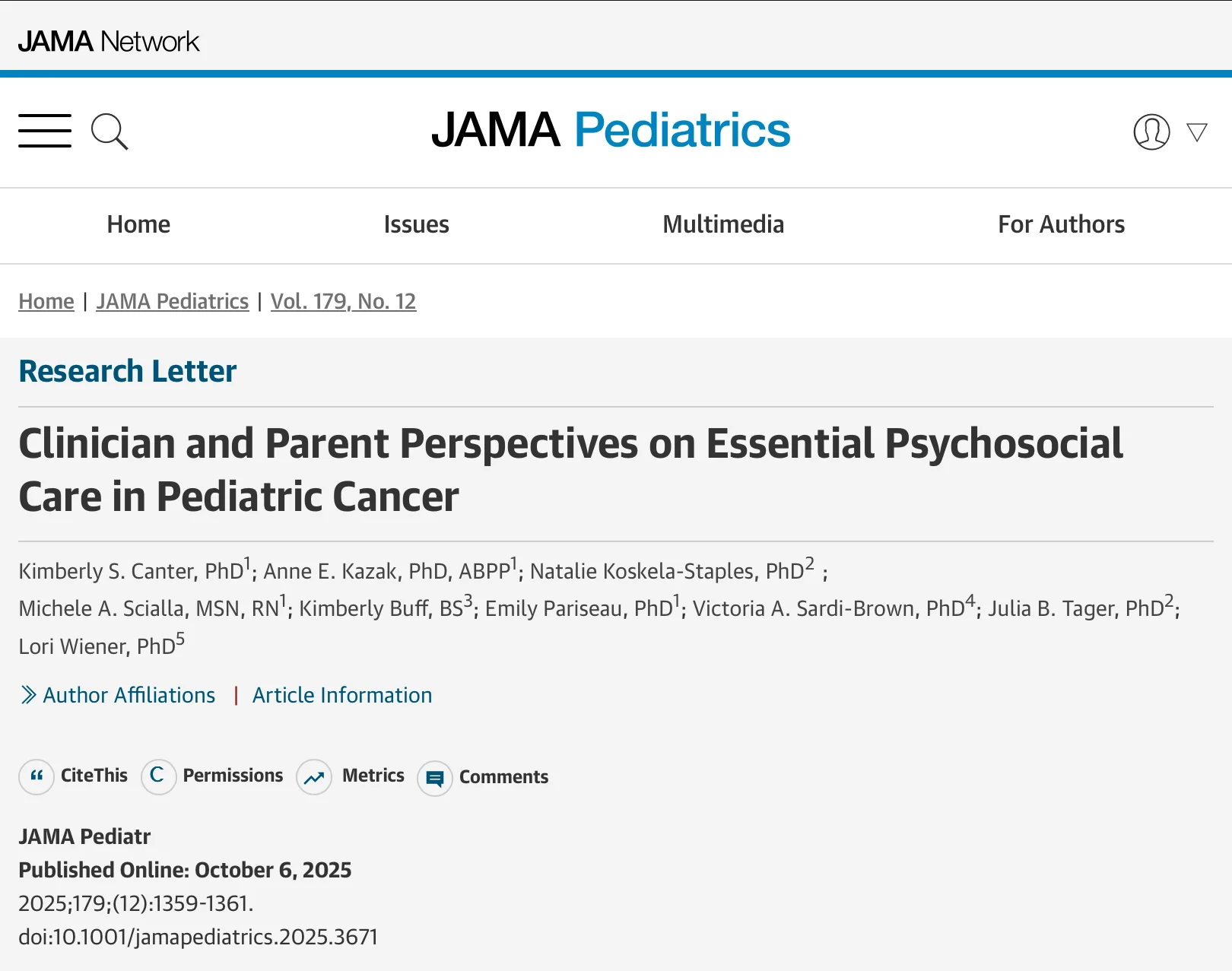Open the Metrics trend chart icon
This screenshot has width=1232, height=971.
tap(314, 777)
